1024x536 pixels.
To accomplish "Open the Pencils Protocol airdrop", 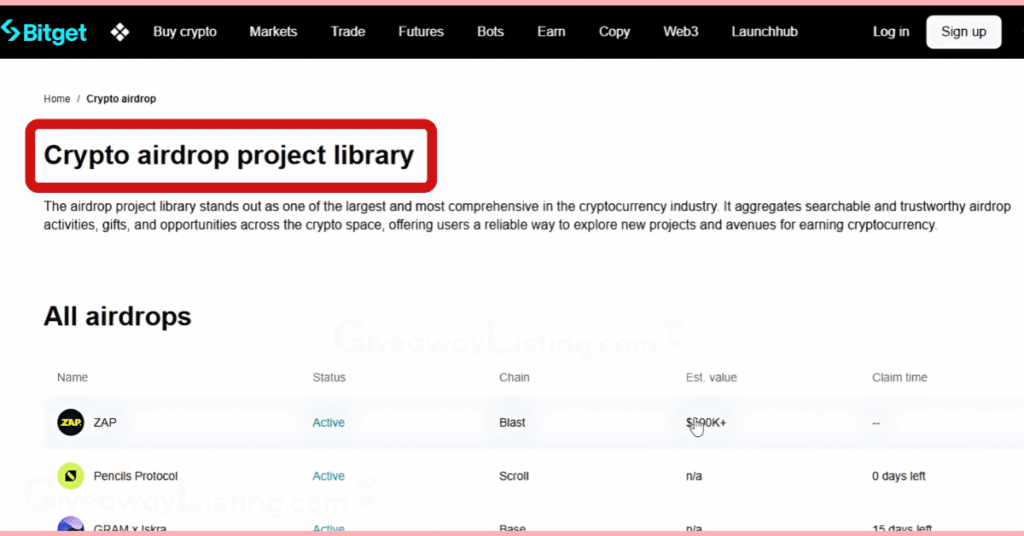I will coord(135,476).
